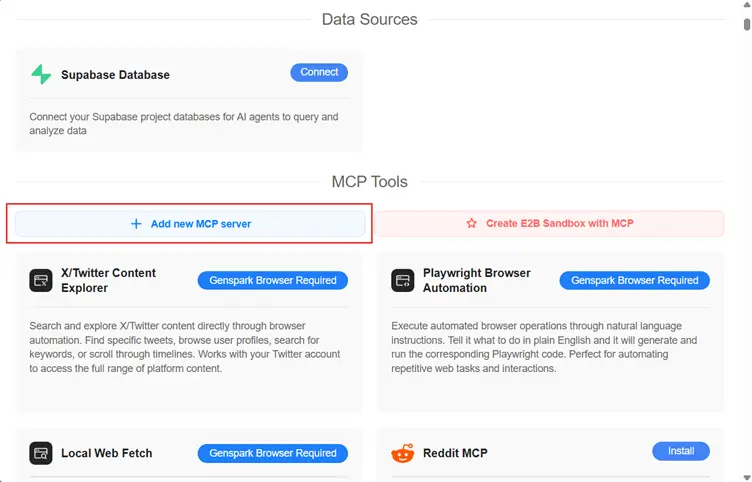The image size is (752, 482).
Task: Click Genspark Browser Required for X/Twitter Explorer
Action: click(x=273, y=281)
